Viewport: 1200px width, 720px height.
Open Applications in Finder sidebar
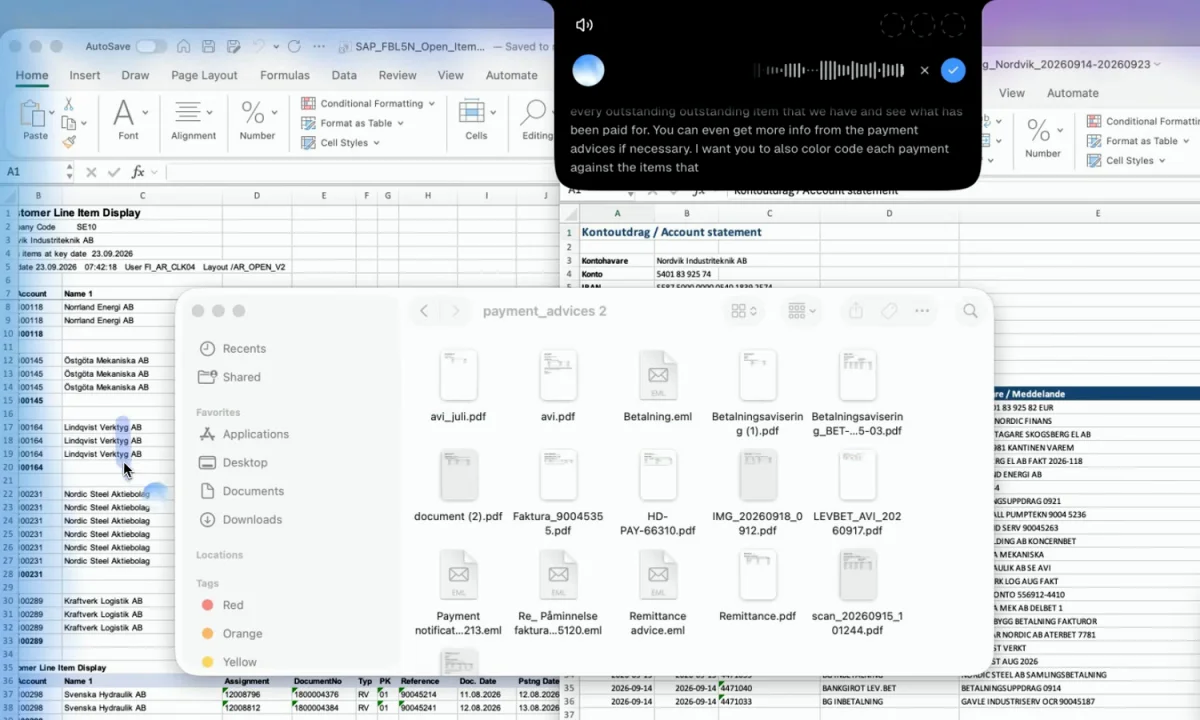coord(245,434)
